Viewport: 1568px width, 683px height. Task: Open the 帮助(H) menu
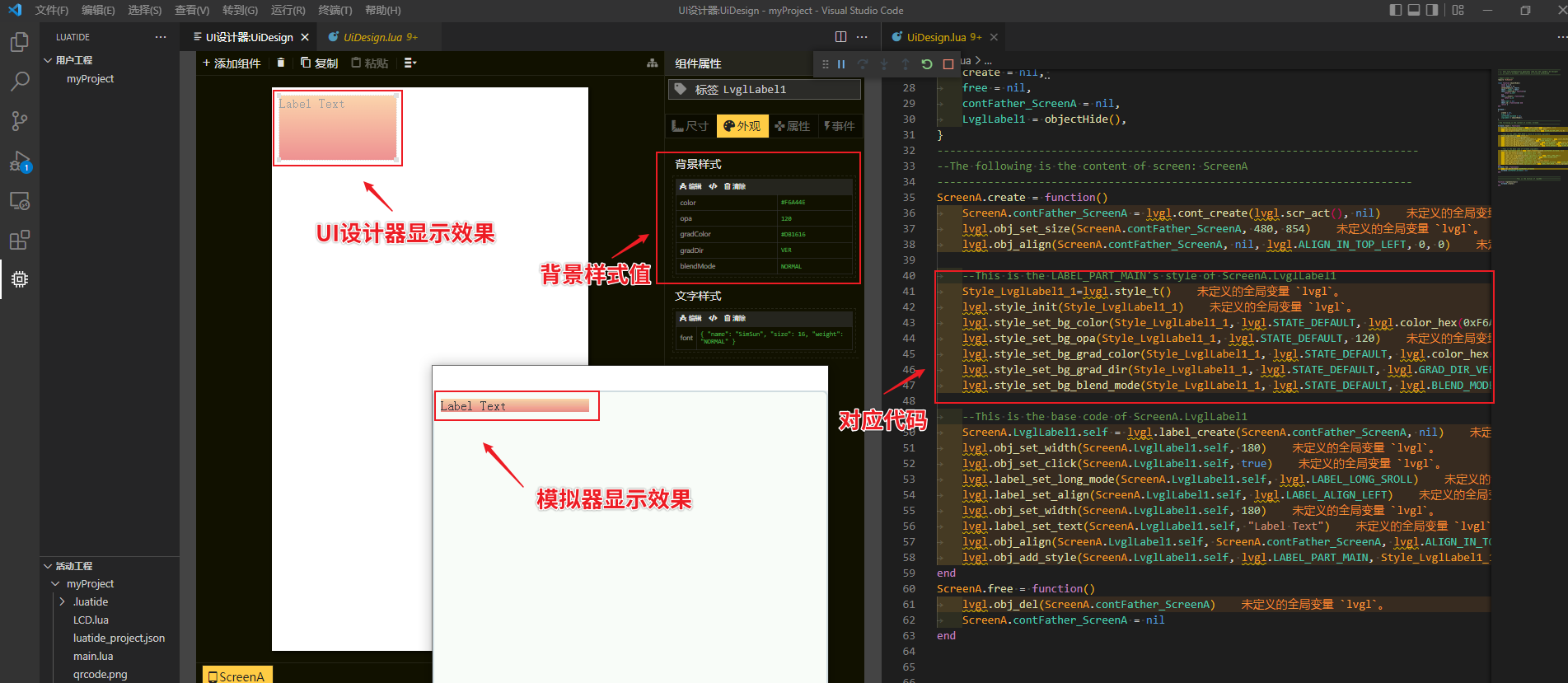point(382,10)
